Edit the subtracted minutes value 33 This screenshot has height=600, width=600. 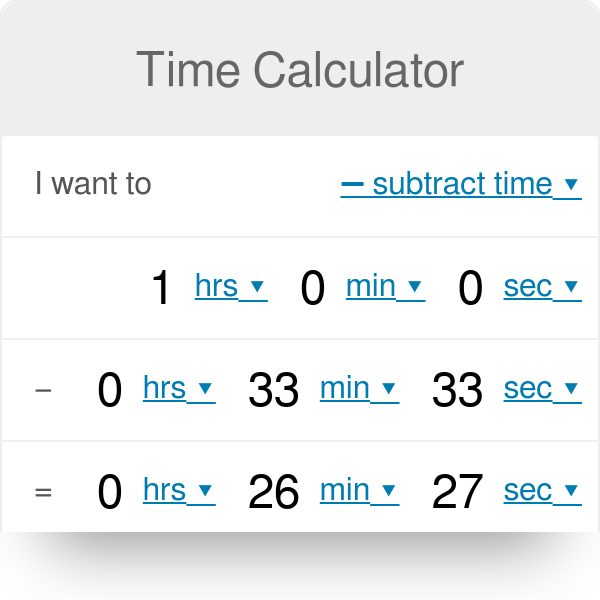click(273, 390)
